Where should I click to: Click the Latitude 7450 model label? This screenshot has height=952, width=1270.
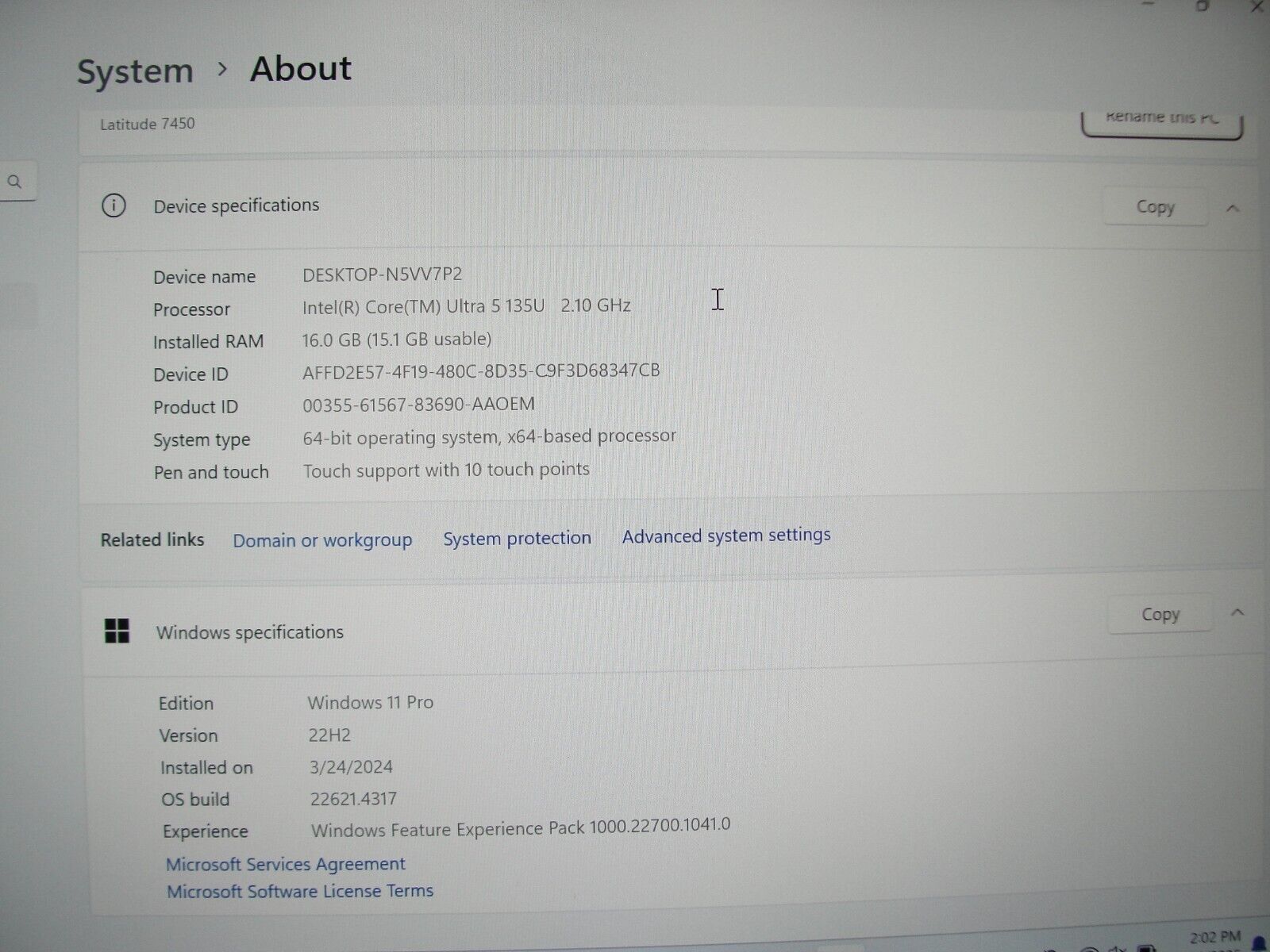pos(147,124)
